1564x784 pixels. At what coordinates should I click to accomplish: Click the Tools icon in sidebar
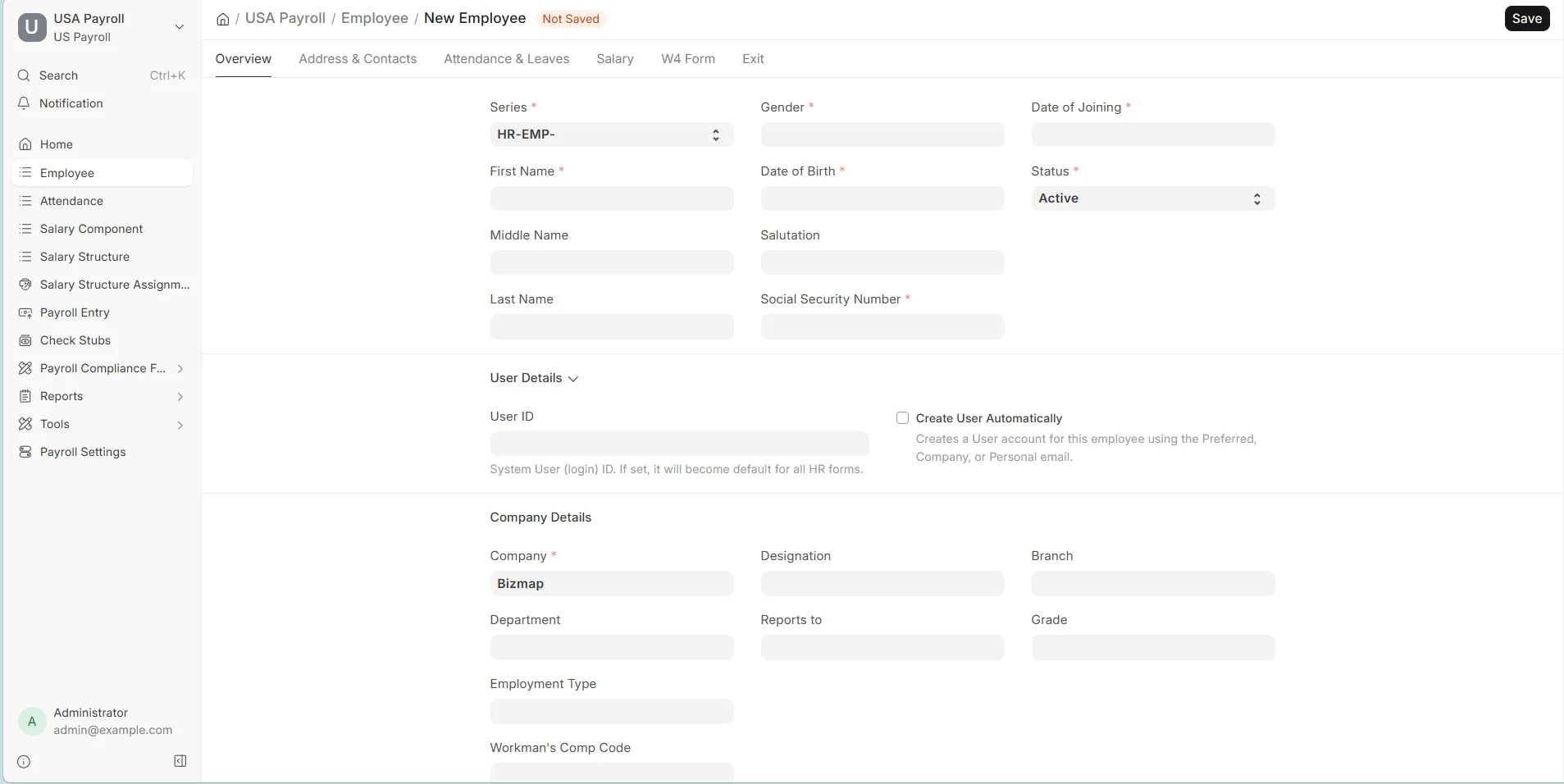click(25, 424)
